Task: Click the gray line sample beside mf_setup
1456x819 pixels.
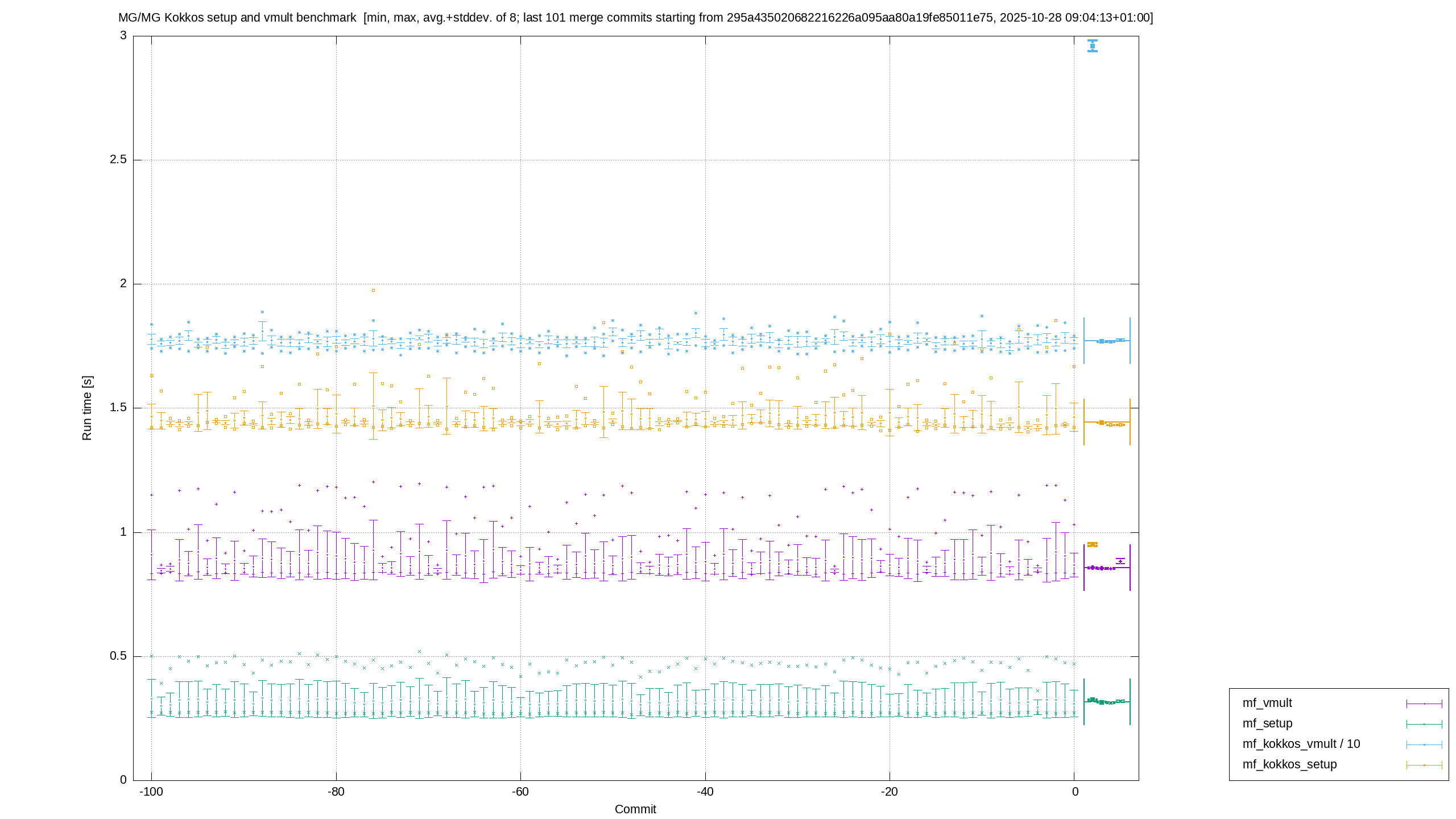Action: (1424, 724)
